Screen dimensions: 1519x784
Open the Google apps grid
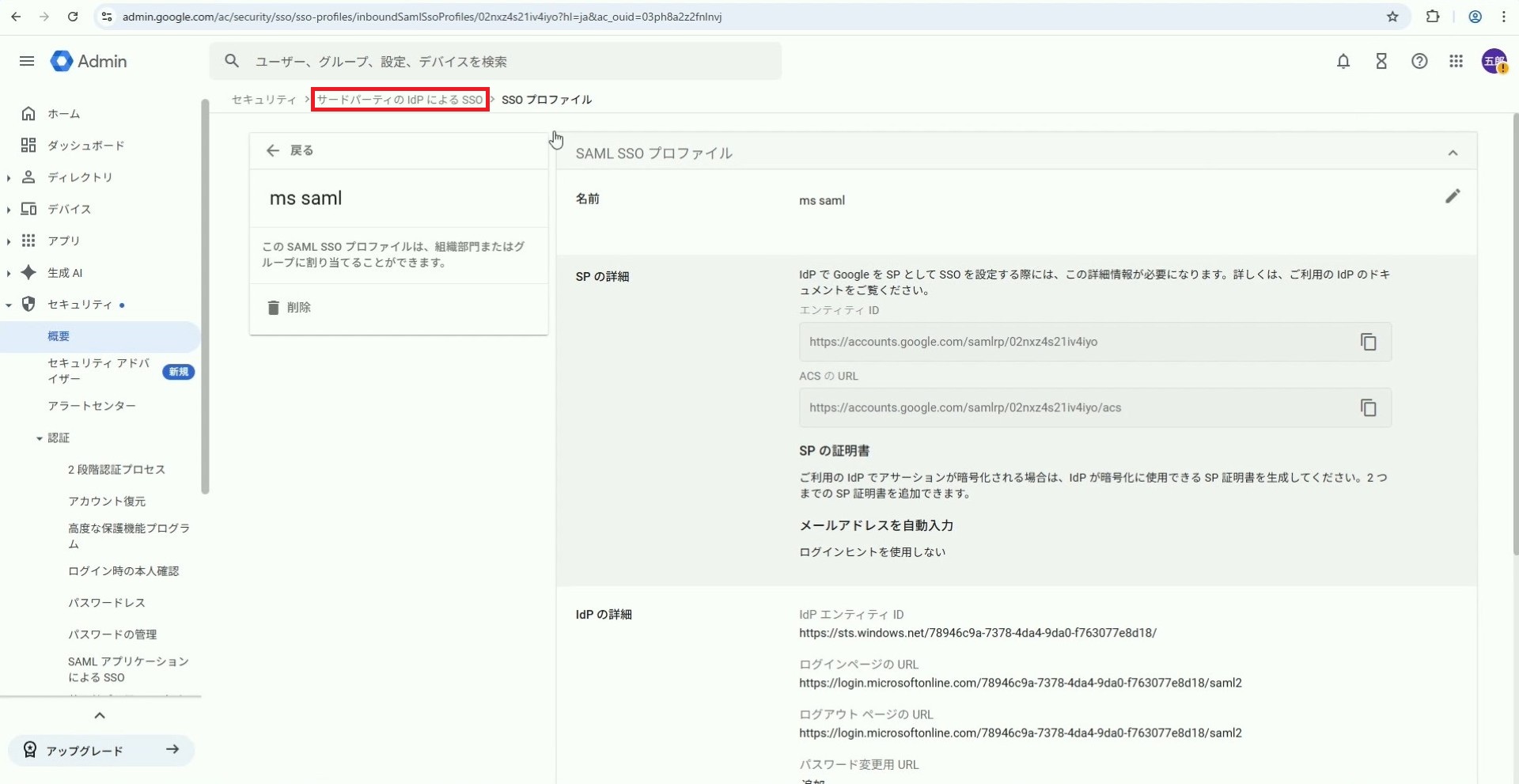1456,61
